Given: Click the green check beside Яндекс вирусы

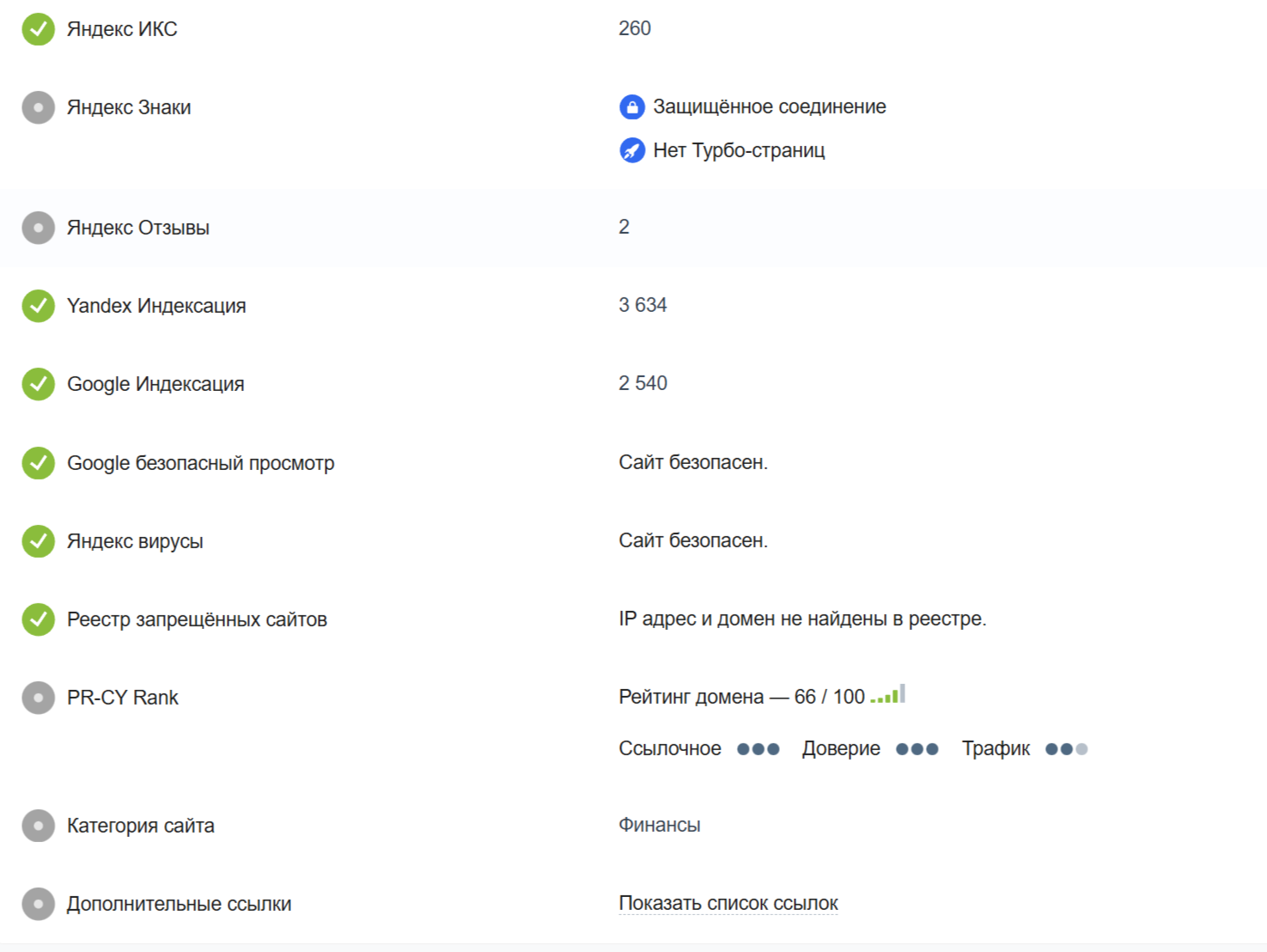Looking at the screenshot, I should 38,541.
